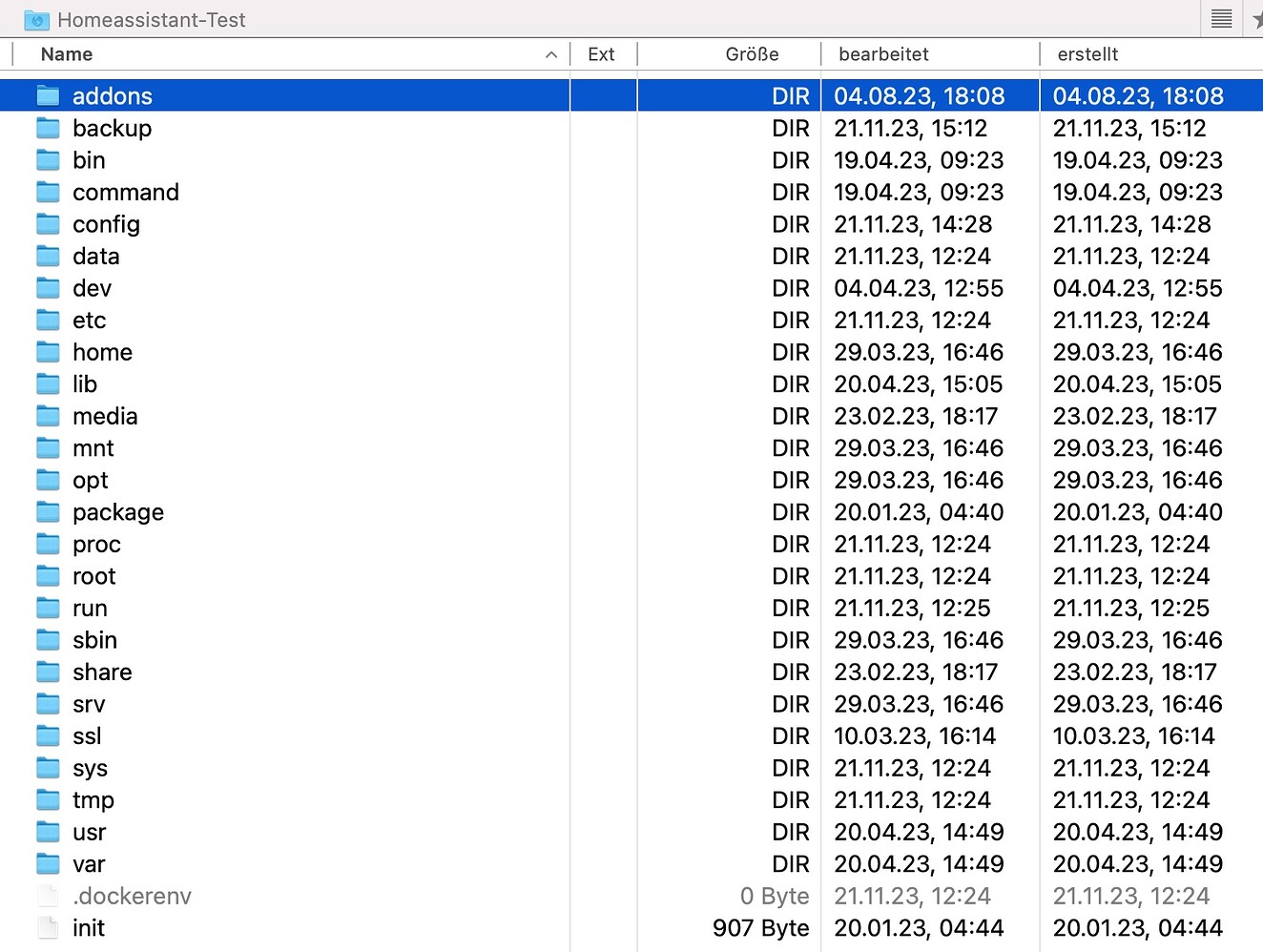This screenshot has height=952, width=1263.
Task: Select the init file
Action: pos(88,928)
